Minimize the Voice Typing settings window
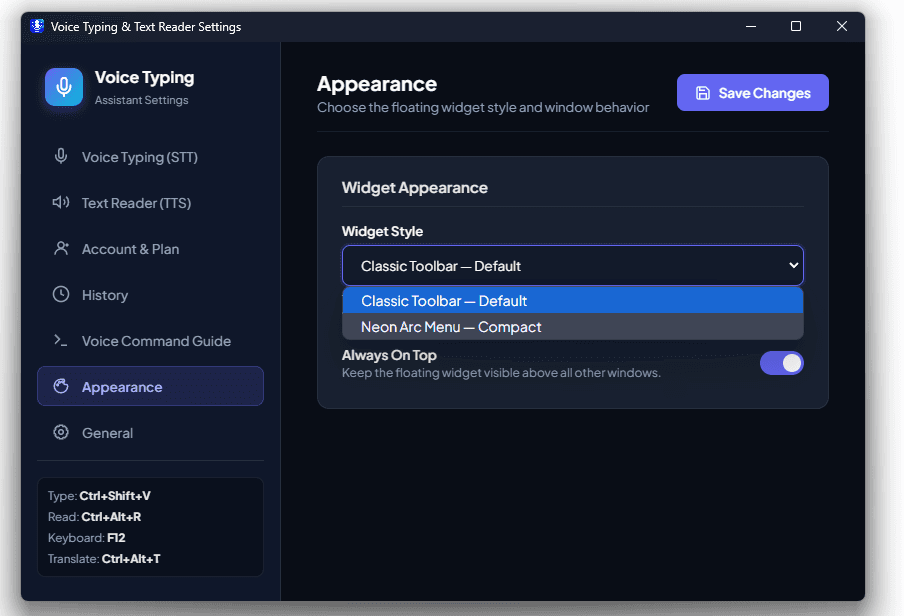Image resolution: width=904 pixels, height=616 pixels. [751, 26]
